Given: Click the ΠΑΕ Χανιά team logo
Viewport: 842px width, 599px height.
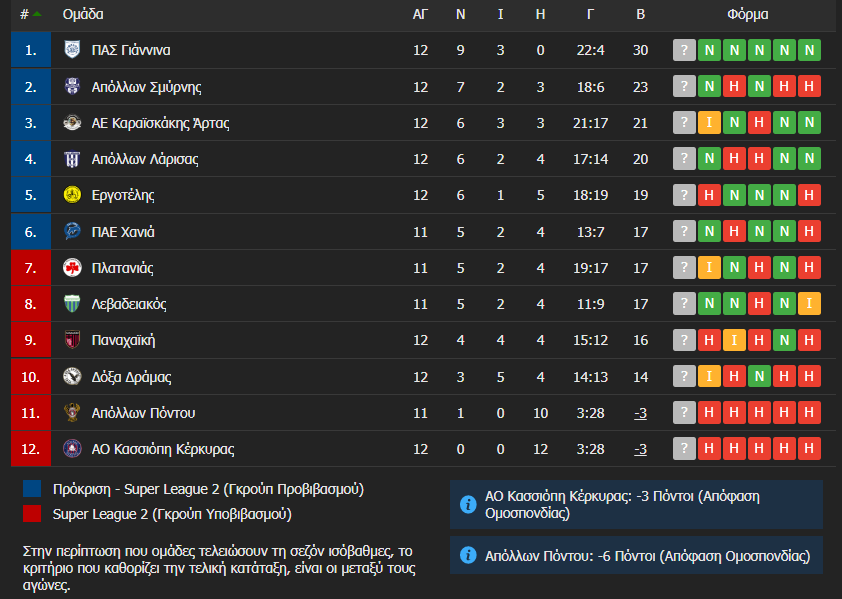Looking at the screenshot, I should (x=72, y=232).
